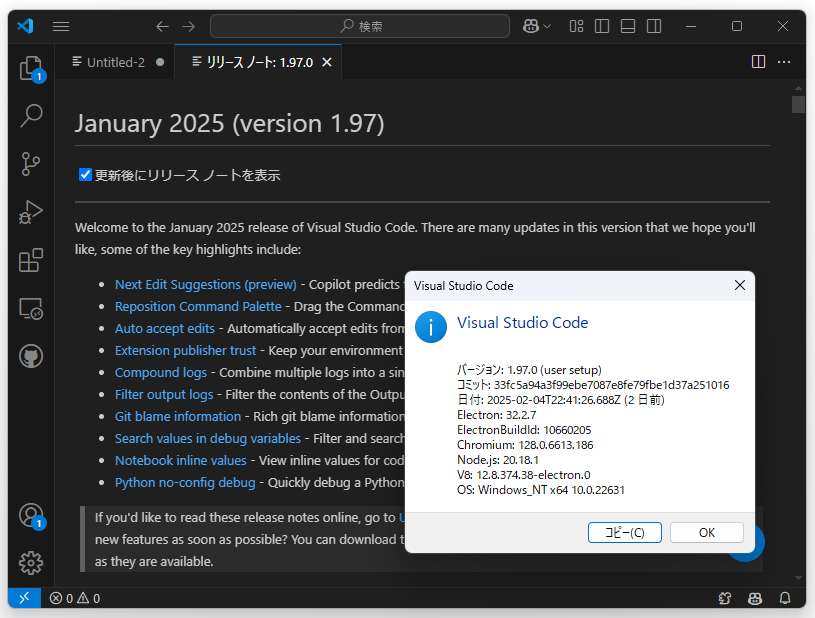Viewport: 815px width, 618px height.
Task: Toggle the primary sidebar visibility
Action: (601, 26)
